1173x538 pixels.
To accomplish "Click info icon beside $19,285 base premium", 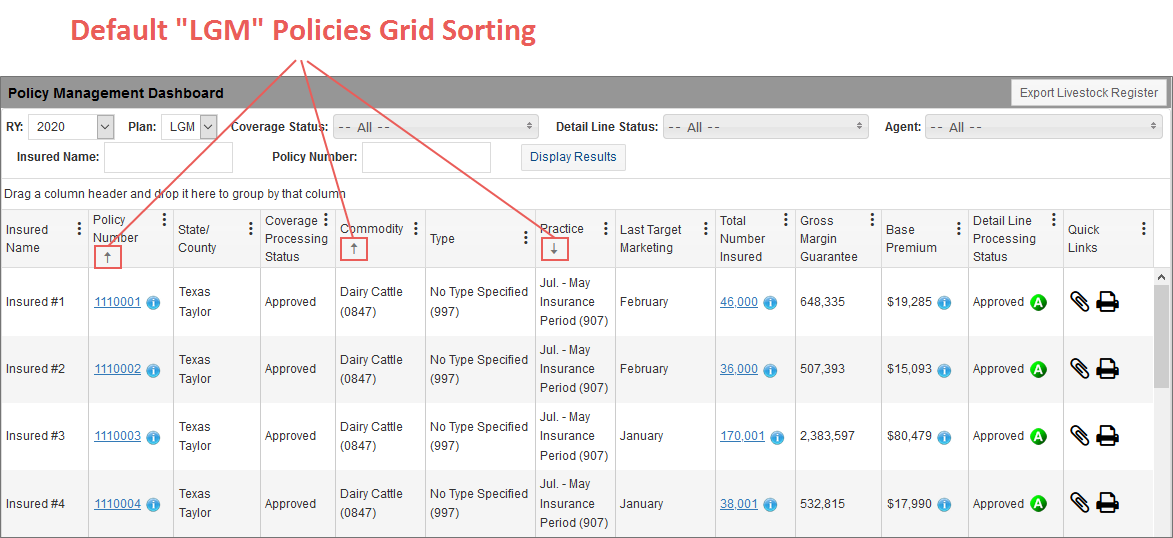I will [x=944, y=302].
